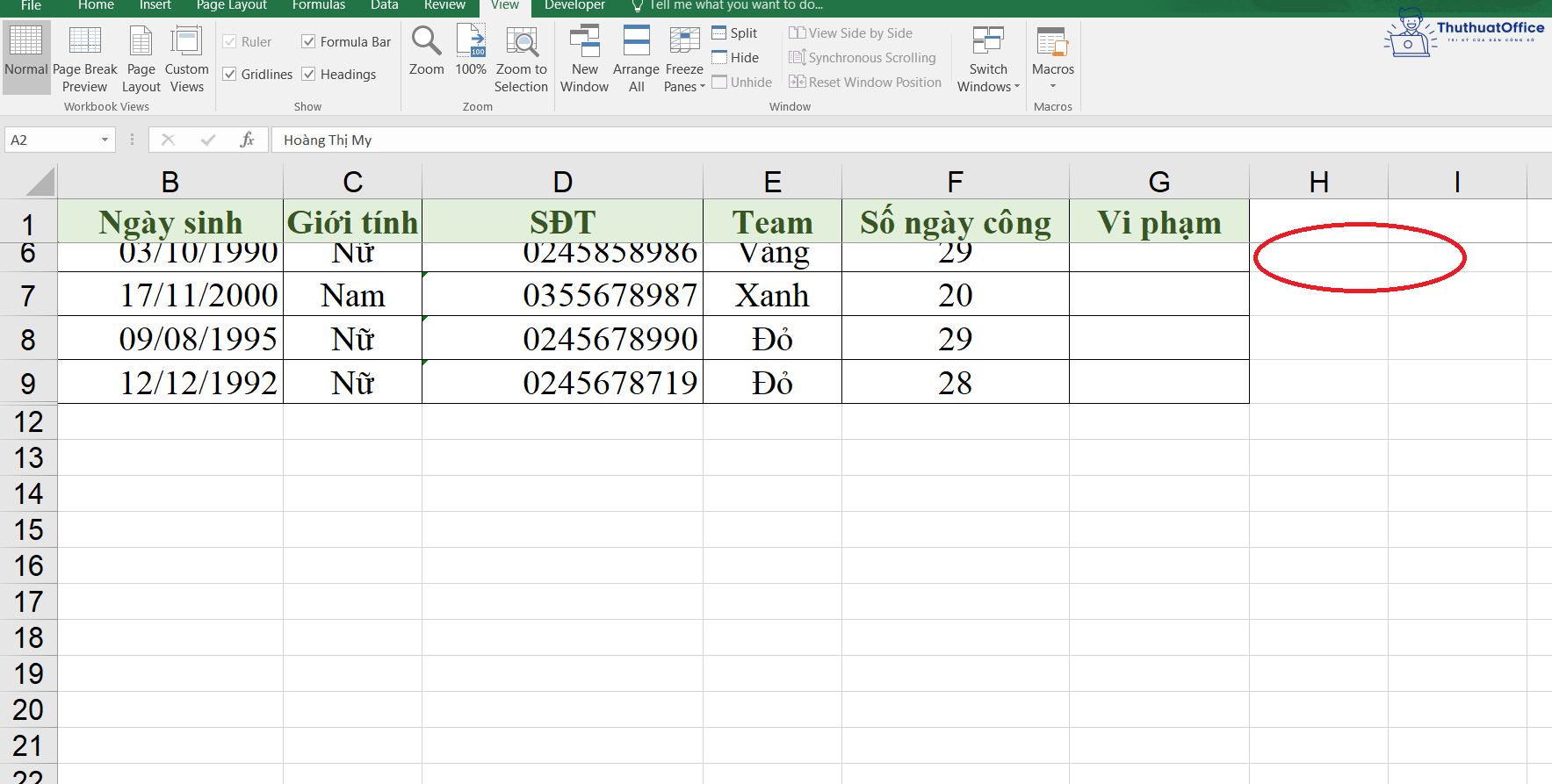Open Custom Views dialog
Image resolution: width=1552 pixels, height=784 pixels.
(x=187, y=57)
